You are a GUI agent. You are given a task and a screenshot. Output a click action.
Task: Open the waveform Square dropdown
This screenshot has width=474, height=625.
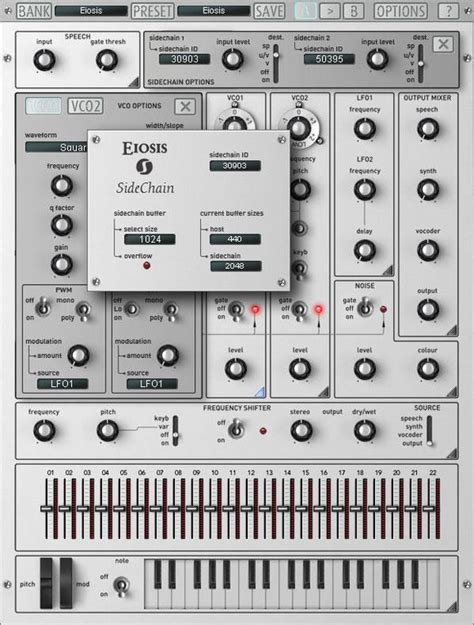coord(56,147)
